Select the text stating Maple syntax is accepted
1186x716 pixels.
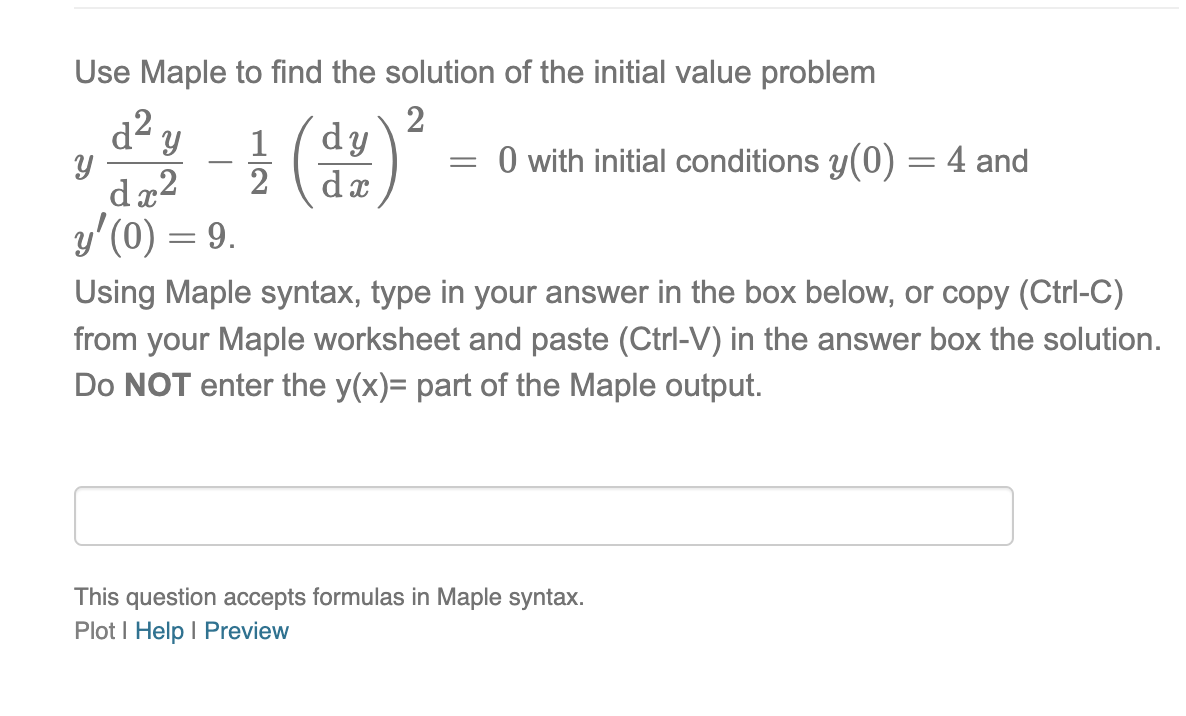coord(330,596)
